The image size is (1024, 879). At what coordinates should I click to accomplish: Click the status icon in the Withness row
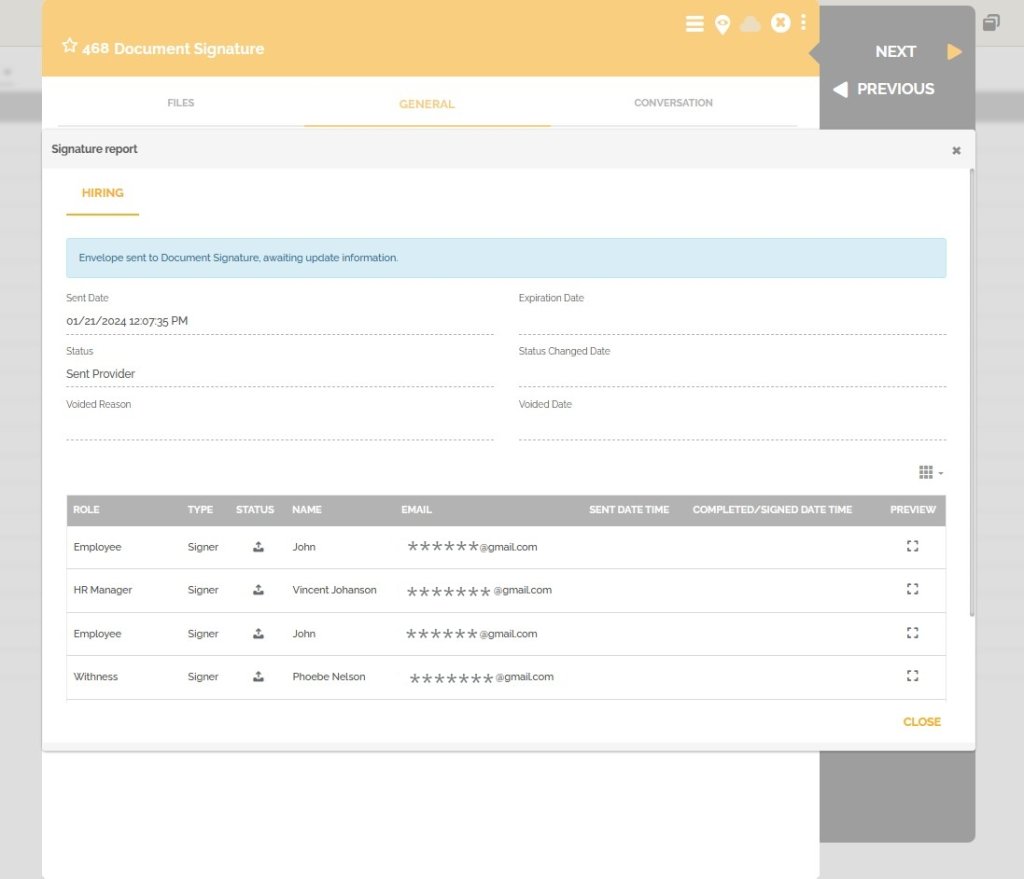point(257,675)
